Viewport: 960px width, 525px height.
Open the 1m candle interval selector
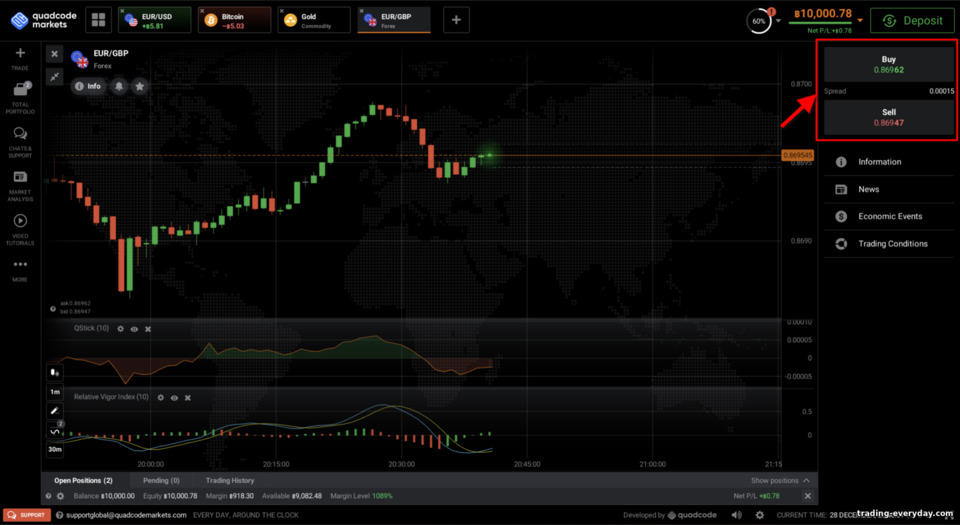point(55,392)
